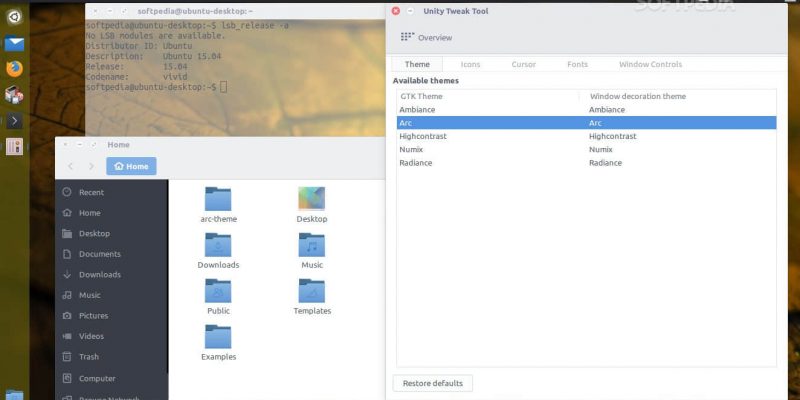Image resolution: width=800 pixels, height=400 pixels.
Task: Select the Ambiance GTK theme row
Action: 586,110
